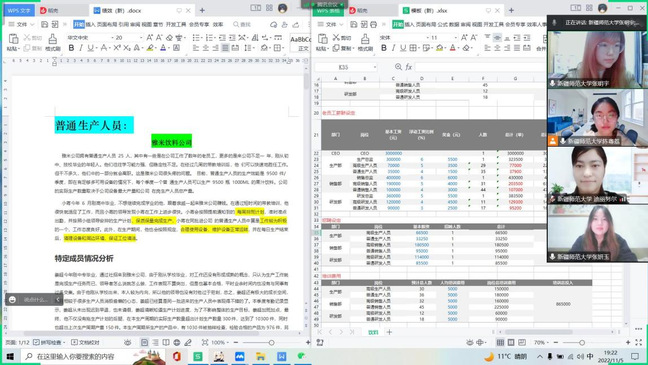Apply yellow text highlight in Word toolbar
Image resolution: width=648 pixels, height=365 pixels.
pos(150,48)
